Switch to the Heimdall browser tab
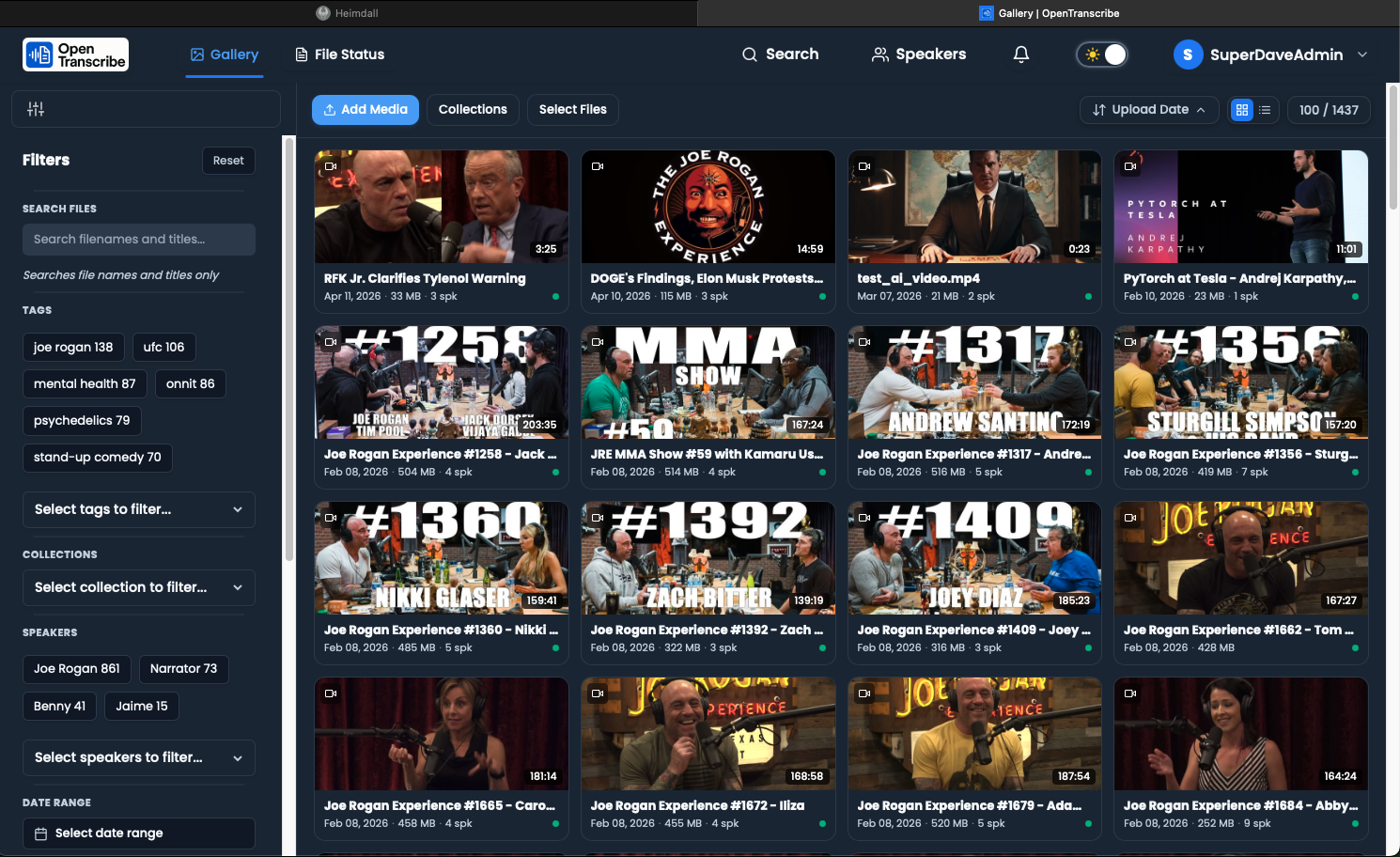Screen dimensions: 1400x857 pyautogui.click(x=349, y=13)
